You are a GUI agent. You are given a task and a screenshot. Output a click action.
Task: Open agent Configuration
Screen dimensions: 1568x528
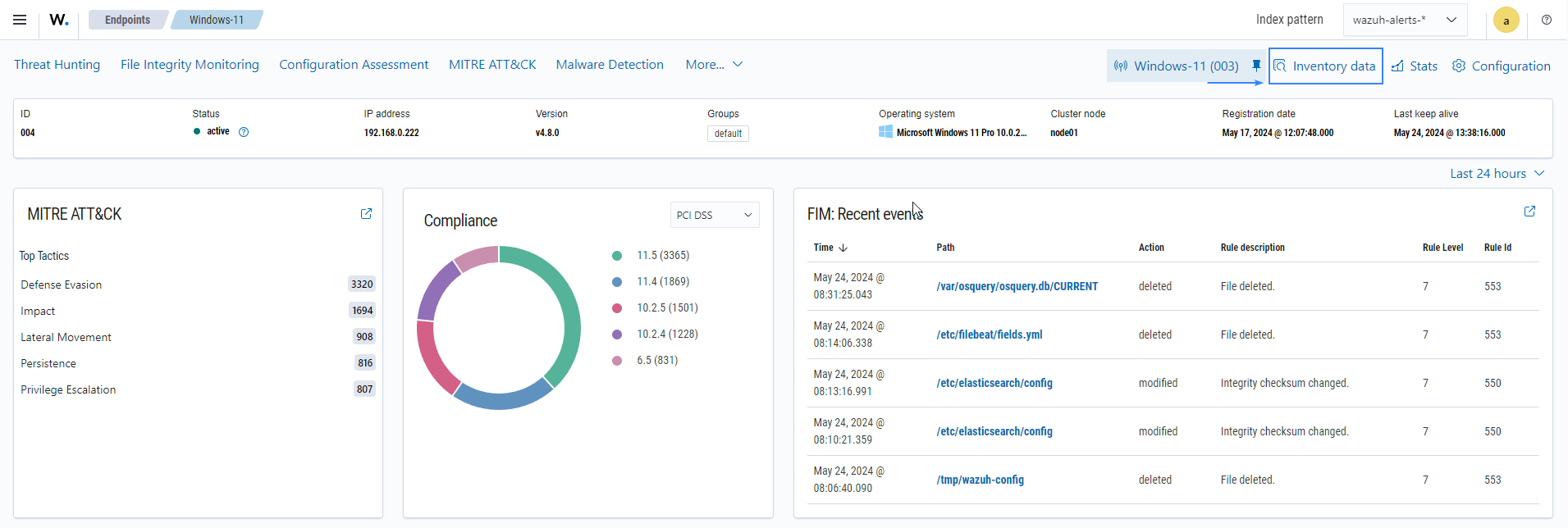coord(1502,66)
